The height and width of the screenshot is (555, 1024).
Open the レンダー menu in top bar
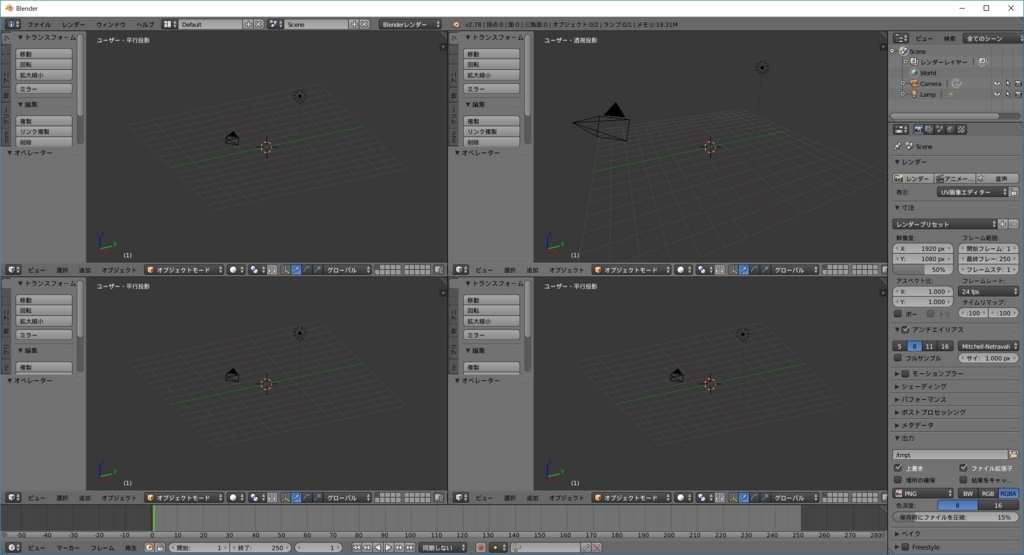pyautogui.click(x=74, y=24)
